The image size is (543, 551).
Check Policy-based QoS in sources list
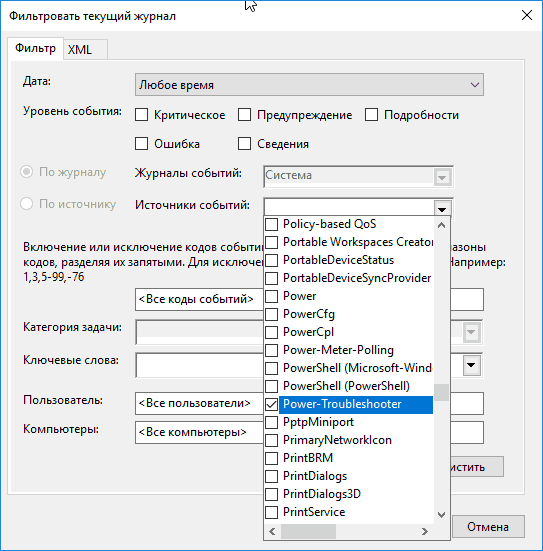271,224
